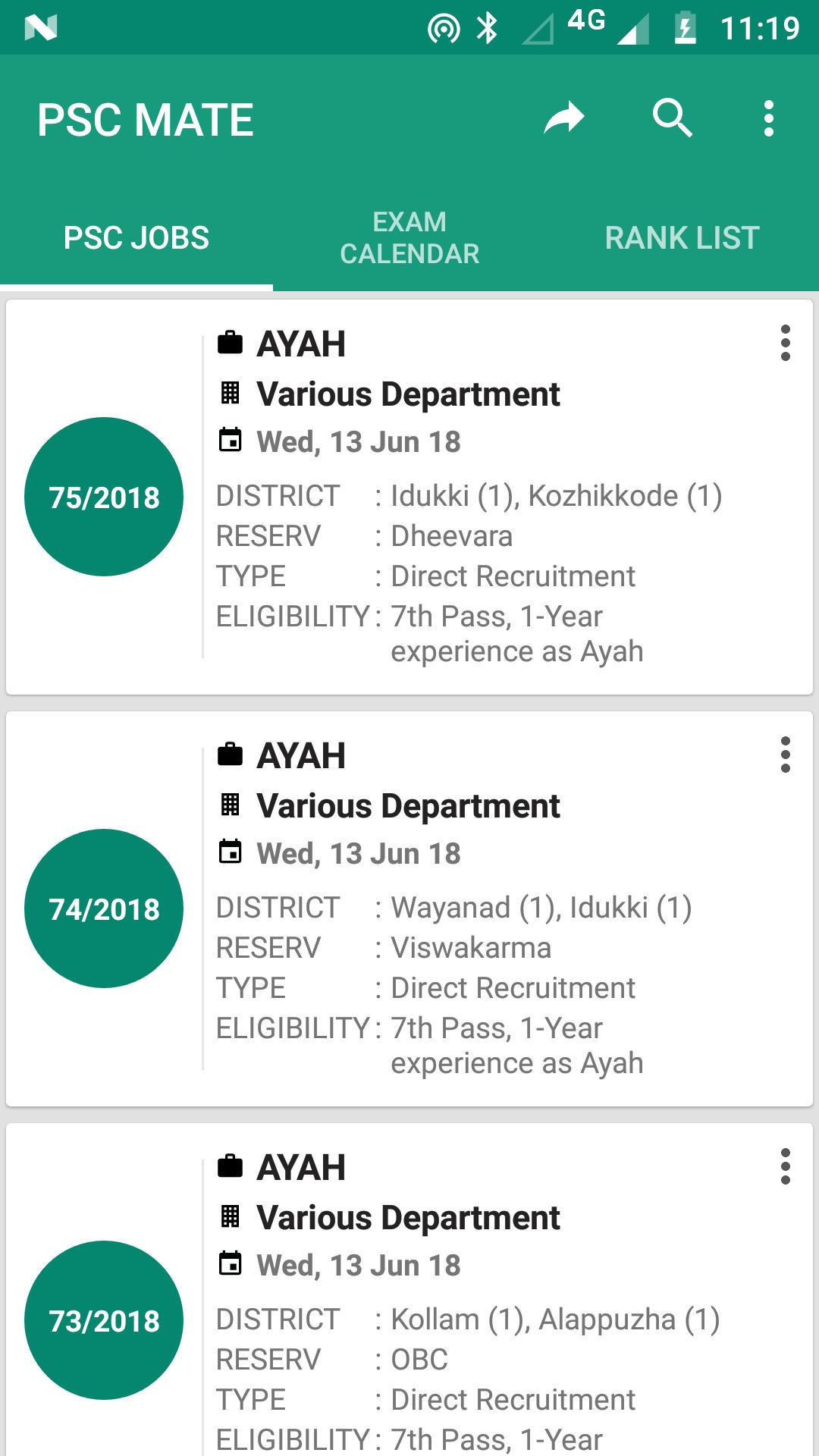
Task: Click building icon on the 74/2018 card
Action: [230, 805]
